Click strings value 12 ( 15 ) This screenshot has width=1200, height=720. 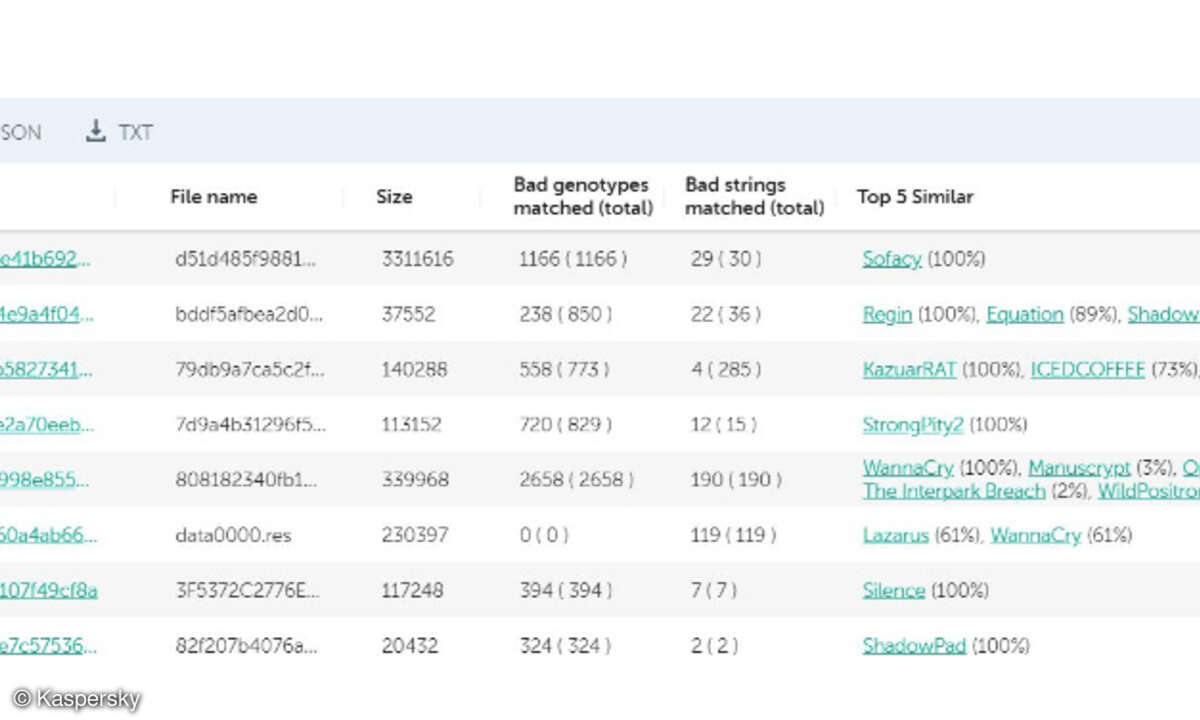click(724, 425)
